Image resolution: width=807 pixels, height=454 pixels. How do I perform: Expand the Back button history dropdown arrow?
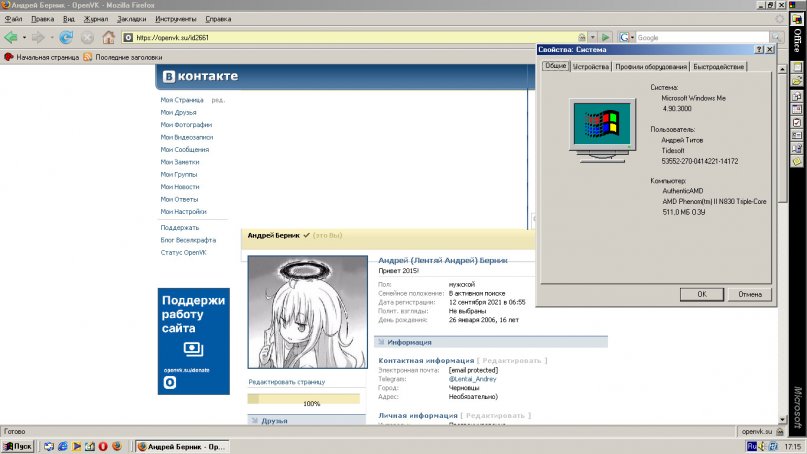pyautogui.click(x=22, y=37)
